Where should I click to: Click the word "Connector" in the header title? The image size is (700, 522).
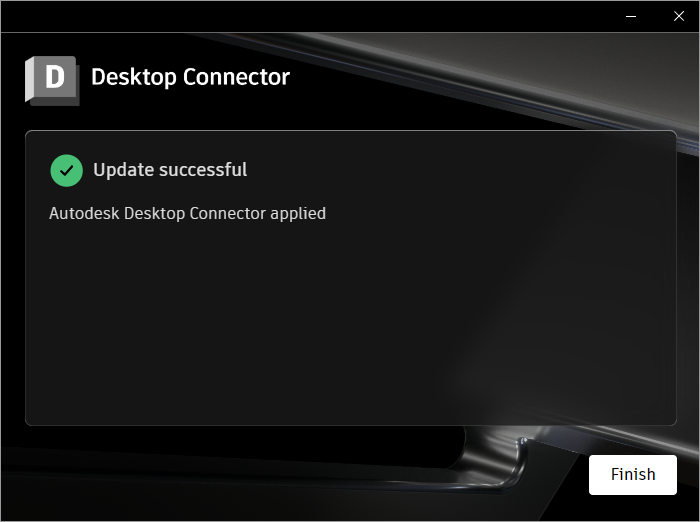[x=237, y=77]
